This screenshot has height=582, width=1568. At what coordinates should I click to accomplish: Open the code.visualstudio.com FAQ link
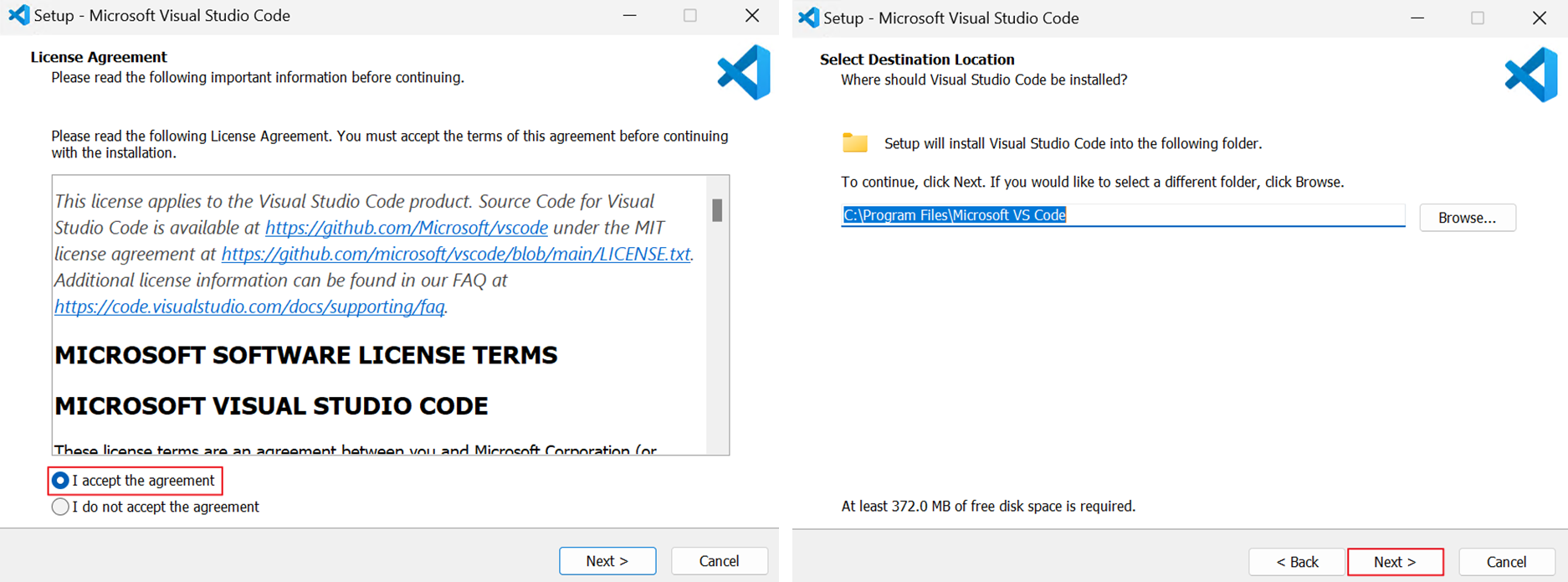[x=249, y=306]
